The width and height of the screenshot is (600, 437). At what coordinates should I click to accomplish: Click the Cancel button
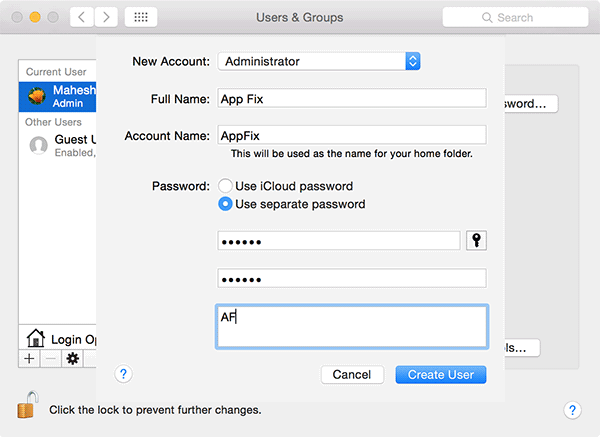pyautogui.click(x=352, y=374)
